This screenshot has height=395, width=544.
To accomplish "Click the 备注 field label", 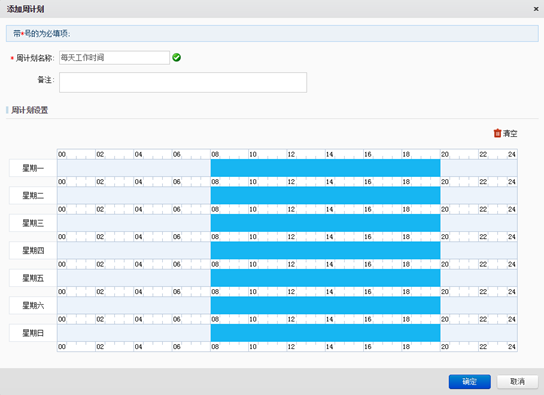I will pyautogui.click(x=46, y=80).
